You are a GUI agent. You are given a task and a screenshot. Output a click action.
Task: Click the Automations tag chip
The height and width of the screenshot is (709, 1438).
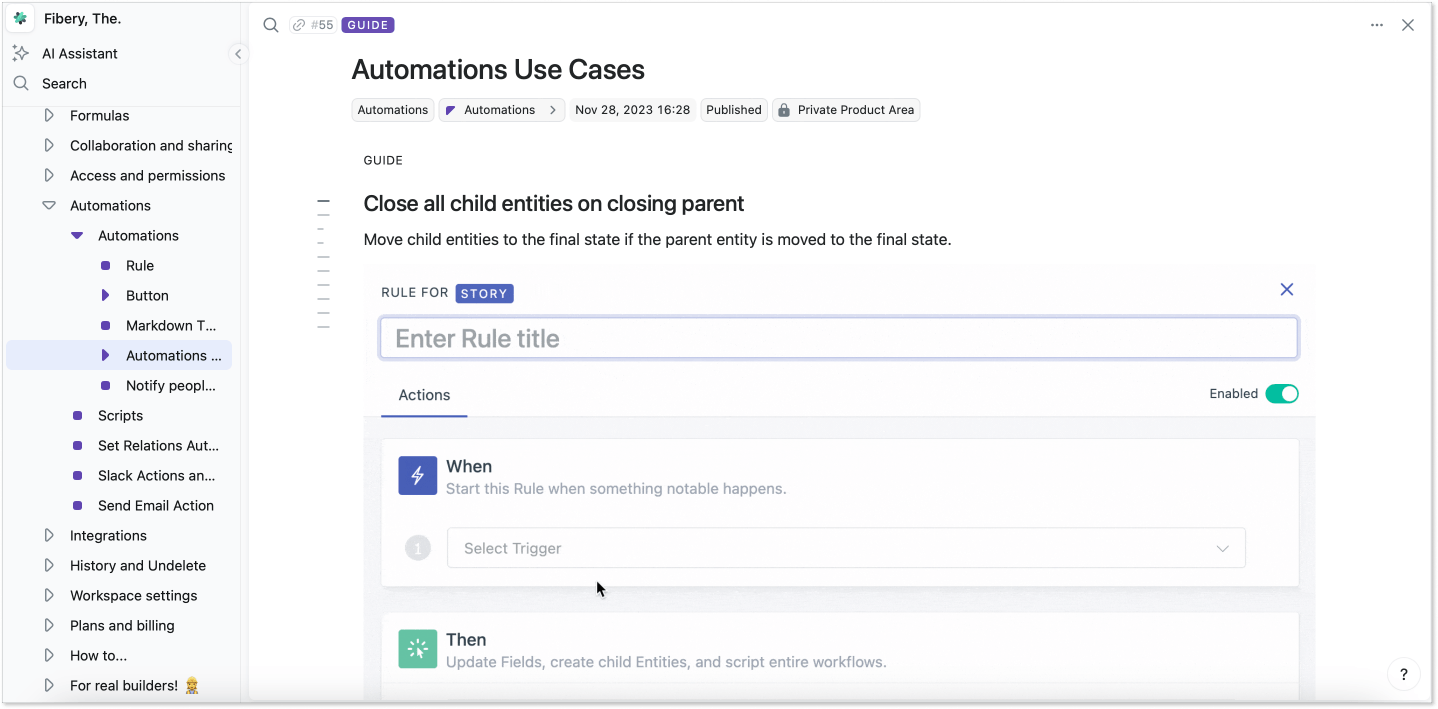click(393, 110)
